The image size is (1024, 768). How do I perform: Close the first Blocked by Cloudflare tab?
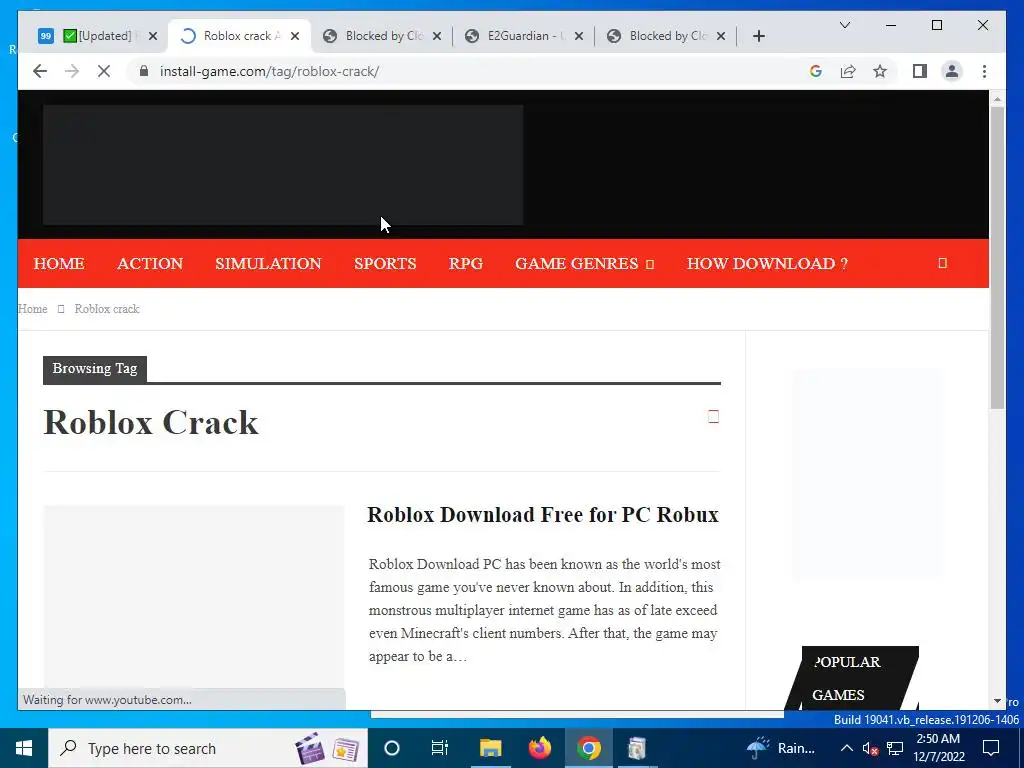[437, 36]
